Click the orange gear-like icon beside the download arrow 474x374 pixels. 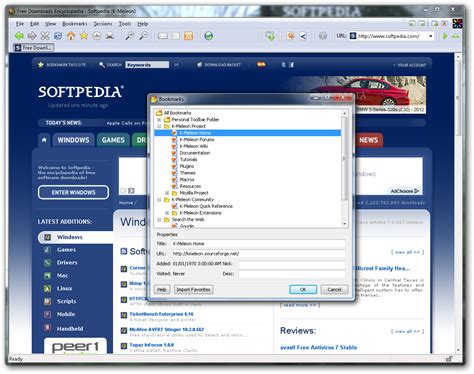(290, 36)
